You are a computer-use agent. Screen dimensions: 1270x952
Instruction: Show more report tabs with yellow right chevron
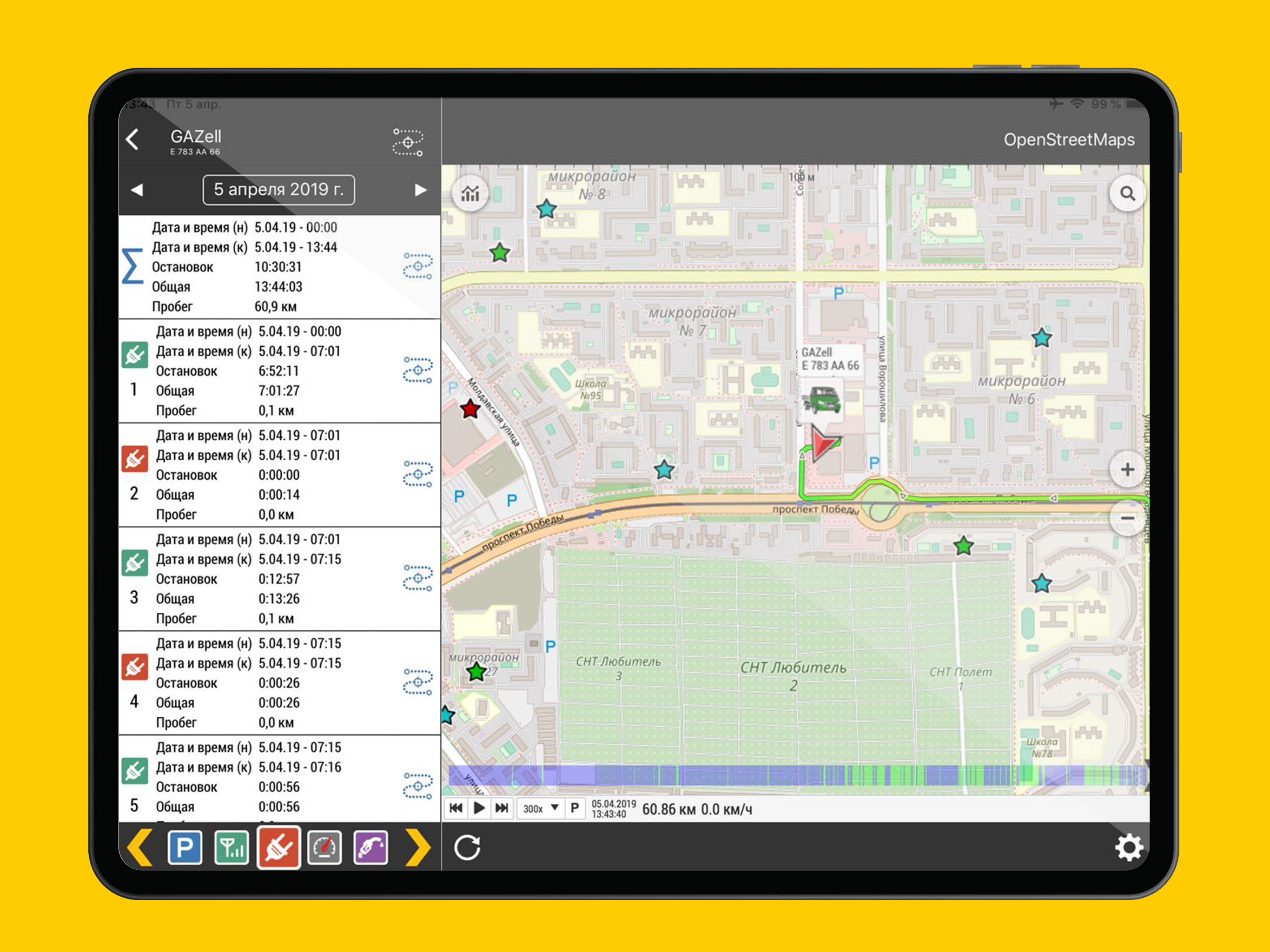(418, 847)
